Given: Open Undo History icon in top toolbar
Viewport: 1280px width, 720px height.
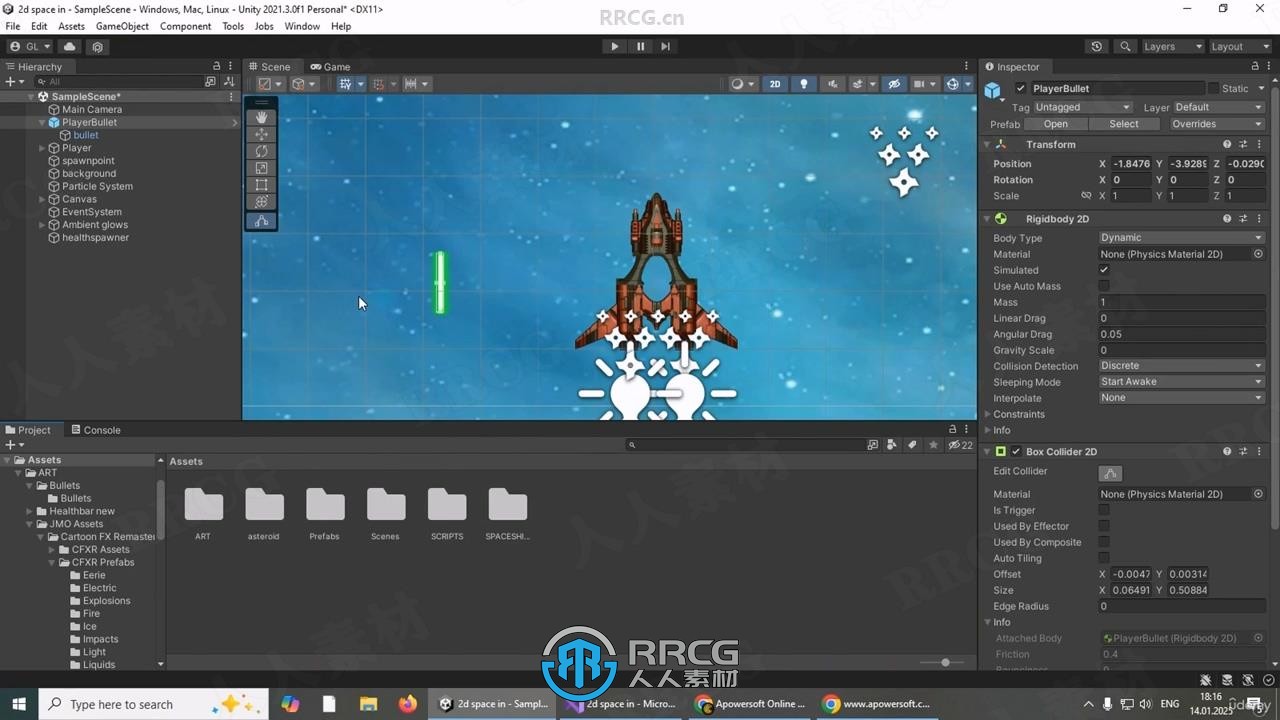Looking at the screenshot, I should (1097, 46).
